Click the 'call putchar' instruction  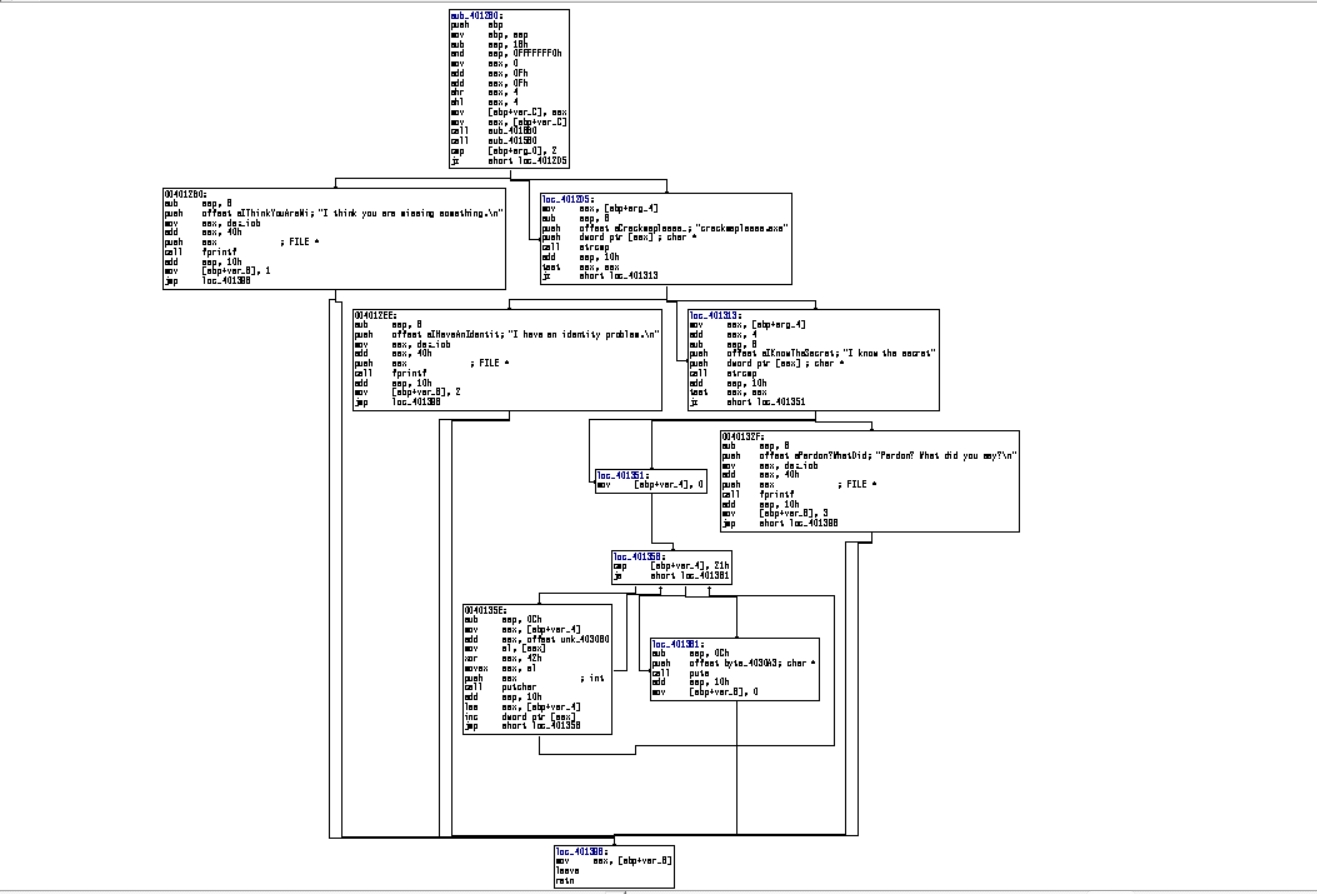(x=501, y=687)
